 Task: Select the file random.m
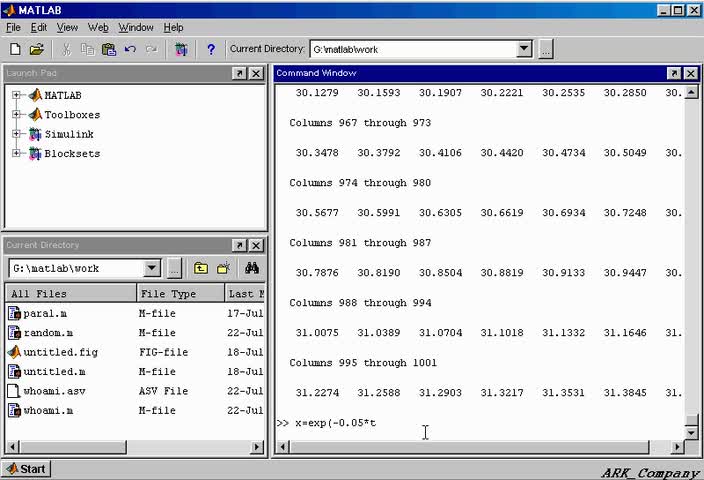(48, 333)
